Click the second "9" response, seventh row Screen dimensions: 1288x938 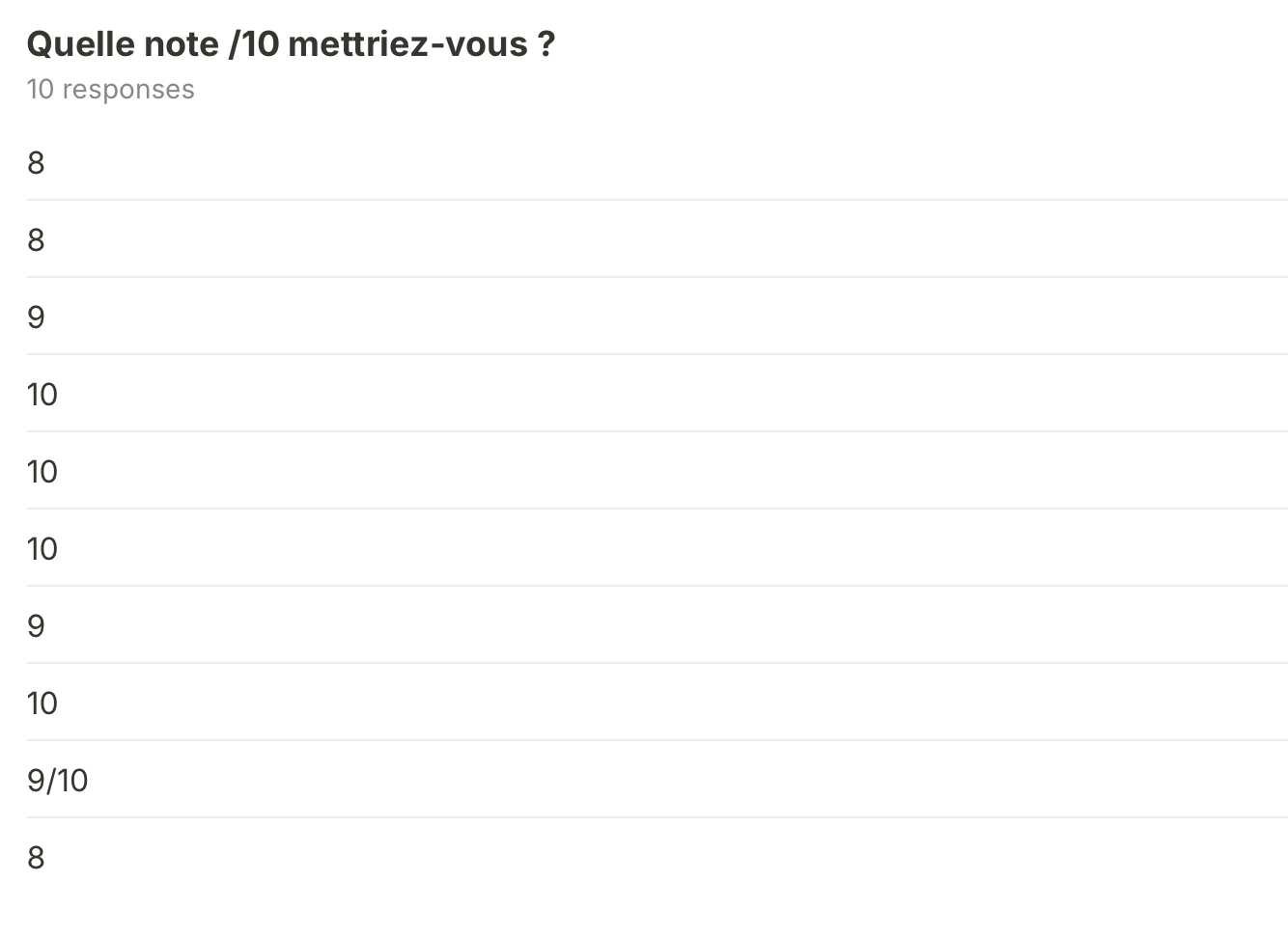click(x=36, y=626)
